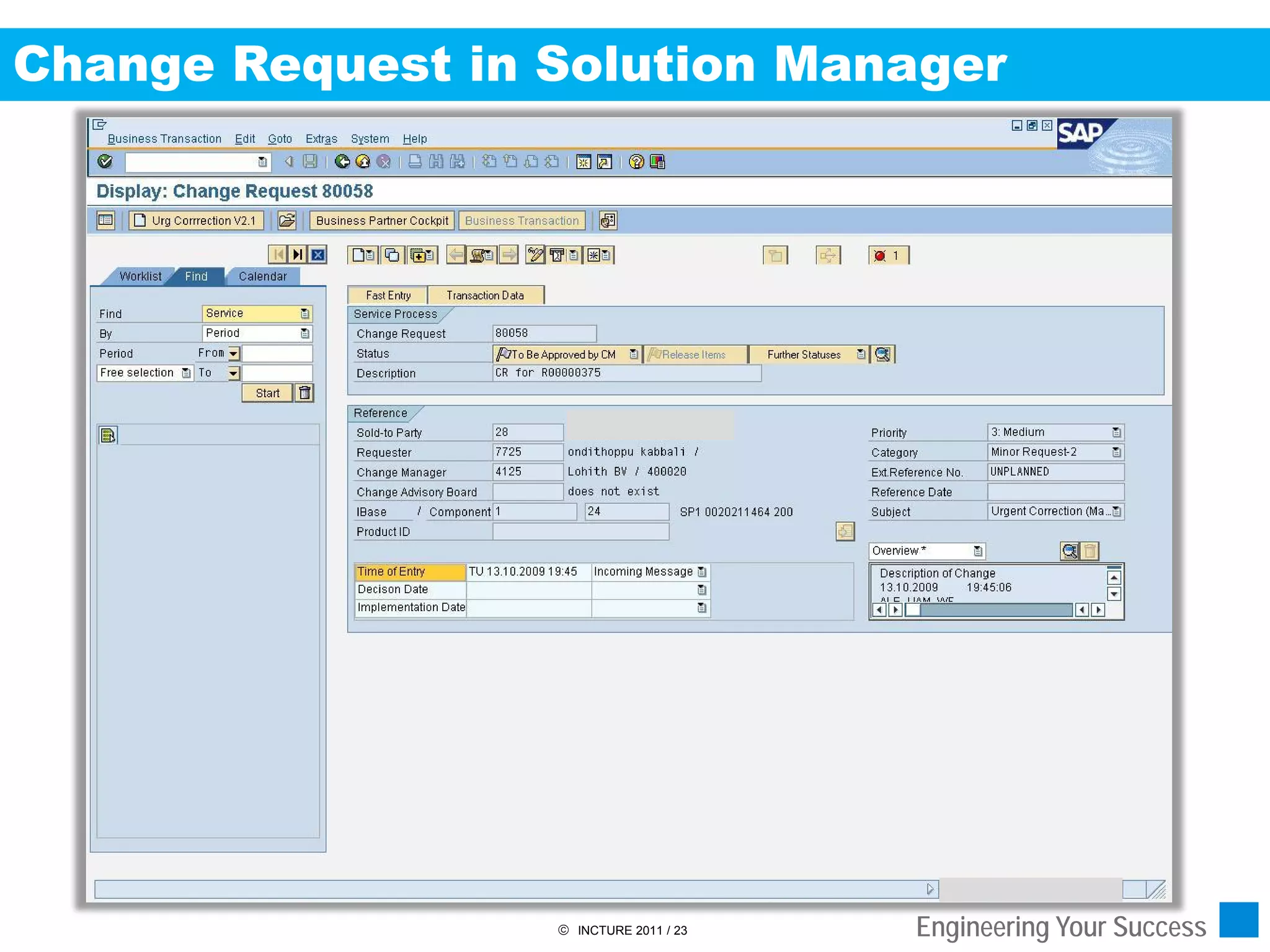1270x952 pixels.
Task: Open the Business Transaction menu
Action: (x=164, y=139)
